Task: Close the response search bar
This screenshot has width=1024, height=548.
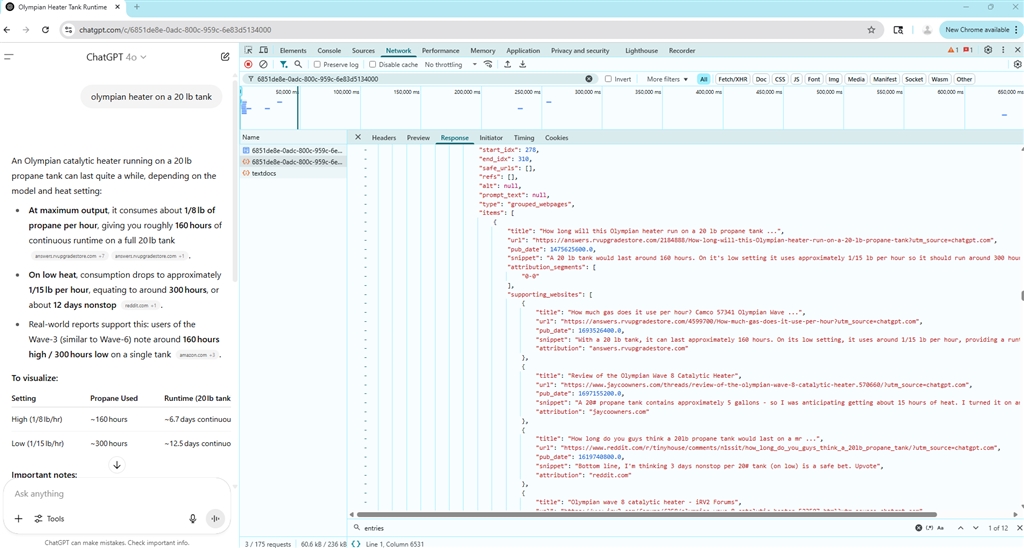Action: 1017,528
